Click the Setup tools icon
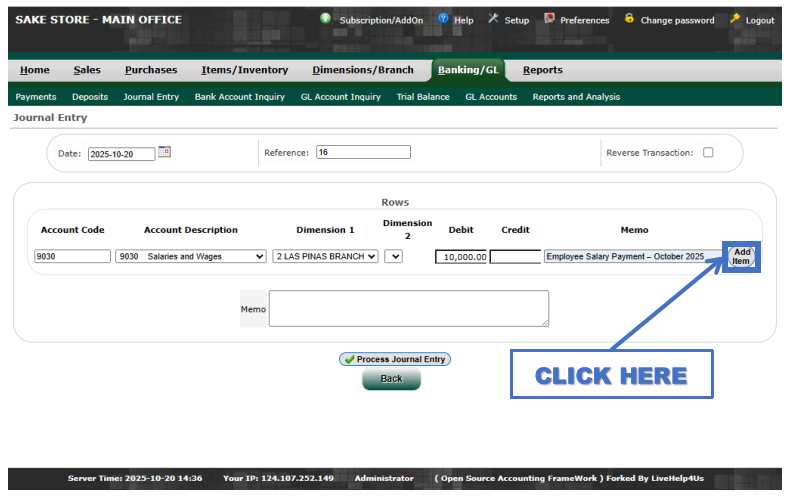The height and width of the screenshot is (497, 792). click(x=493, y=19)
